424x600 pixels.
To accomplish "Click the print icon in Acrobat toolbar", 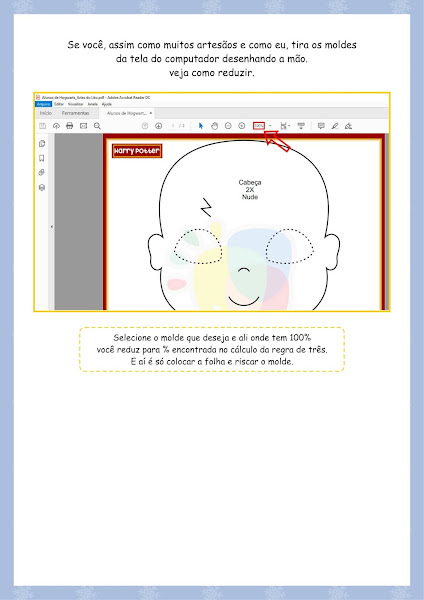I will [70, 126].
